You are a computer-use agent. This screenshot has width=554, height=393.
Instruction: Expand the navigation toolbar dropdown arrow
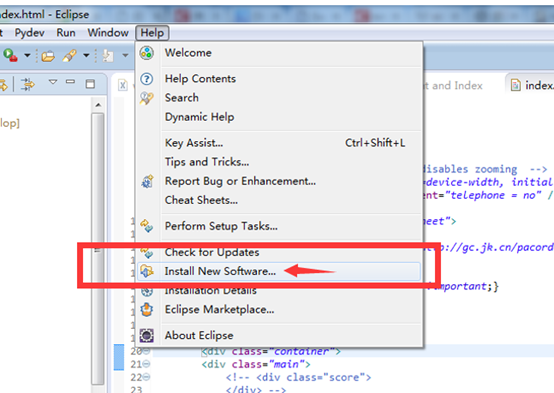[125, 55]
